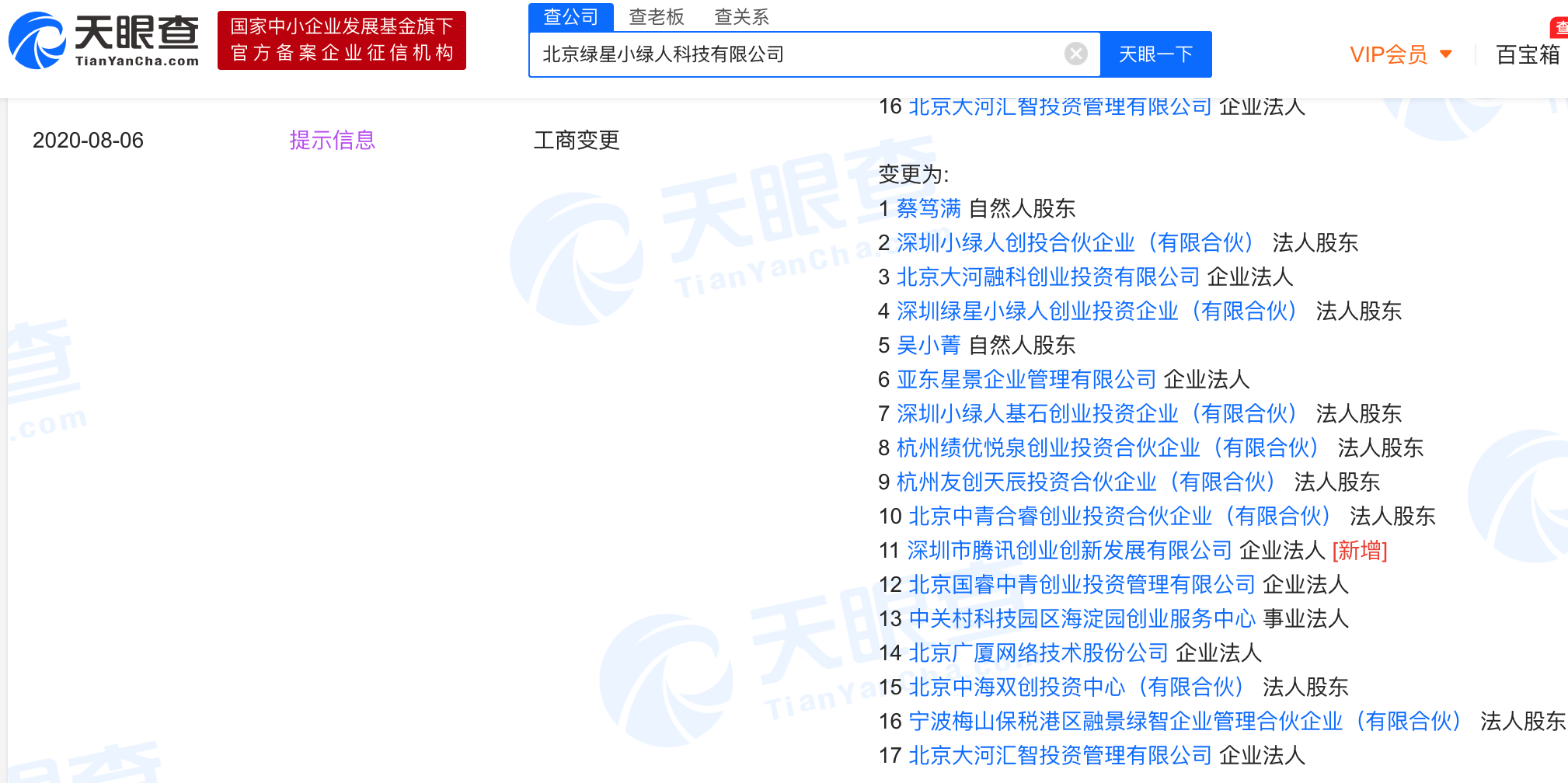Image resolution: width=1568 pixels, height=783 pixels.
Task: Select the 查公司 tab
Action: tap(571, 16)
